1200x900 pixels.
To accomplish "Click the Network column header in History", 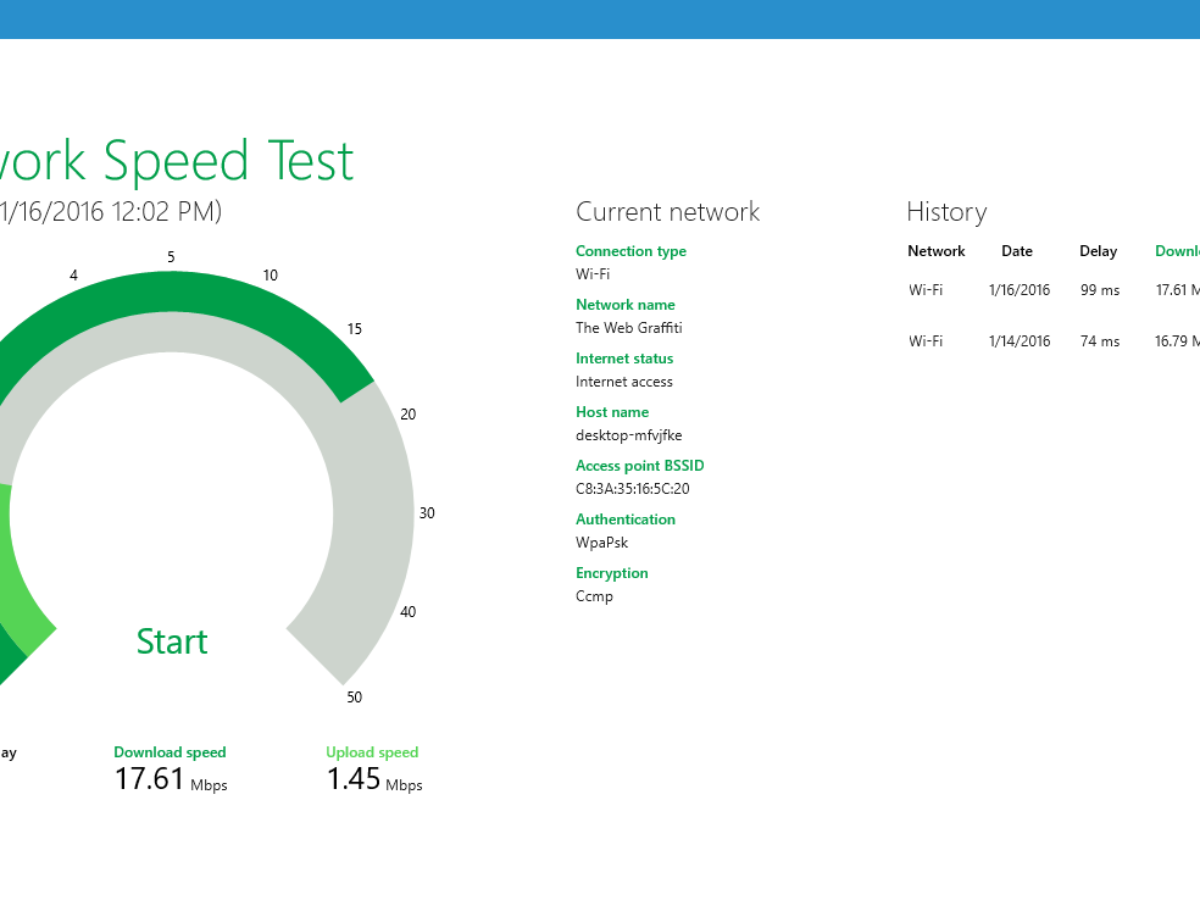I will (936, 251).
